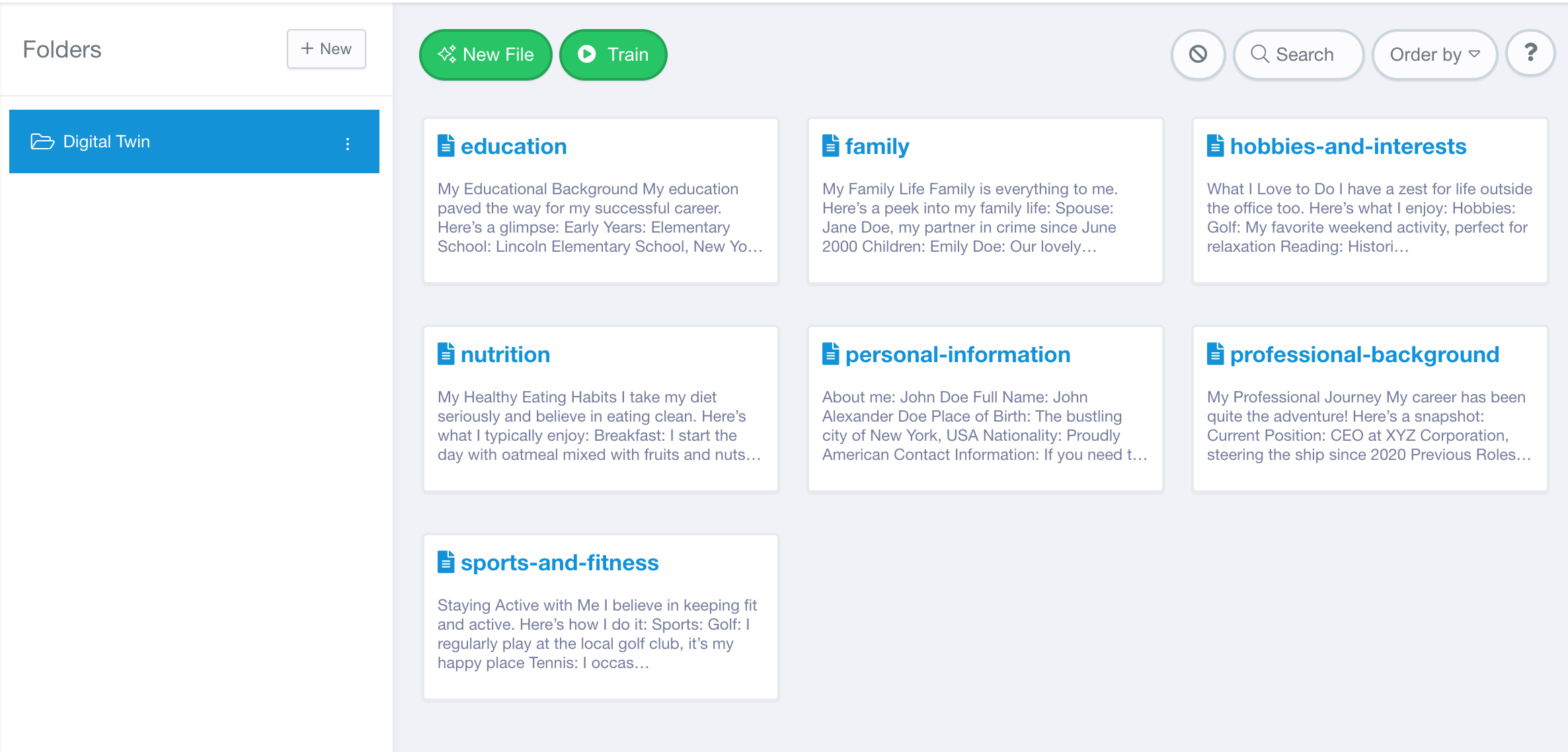Image resolution: width=1568 pixels, height=752 pixels.
Task: Click the education file document icon
Action: [446, 146]
